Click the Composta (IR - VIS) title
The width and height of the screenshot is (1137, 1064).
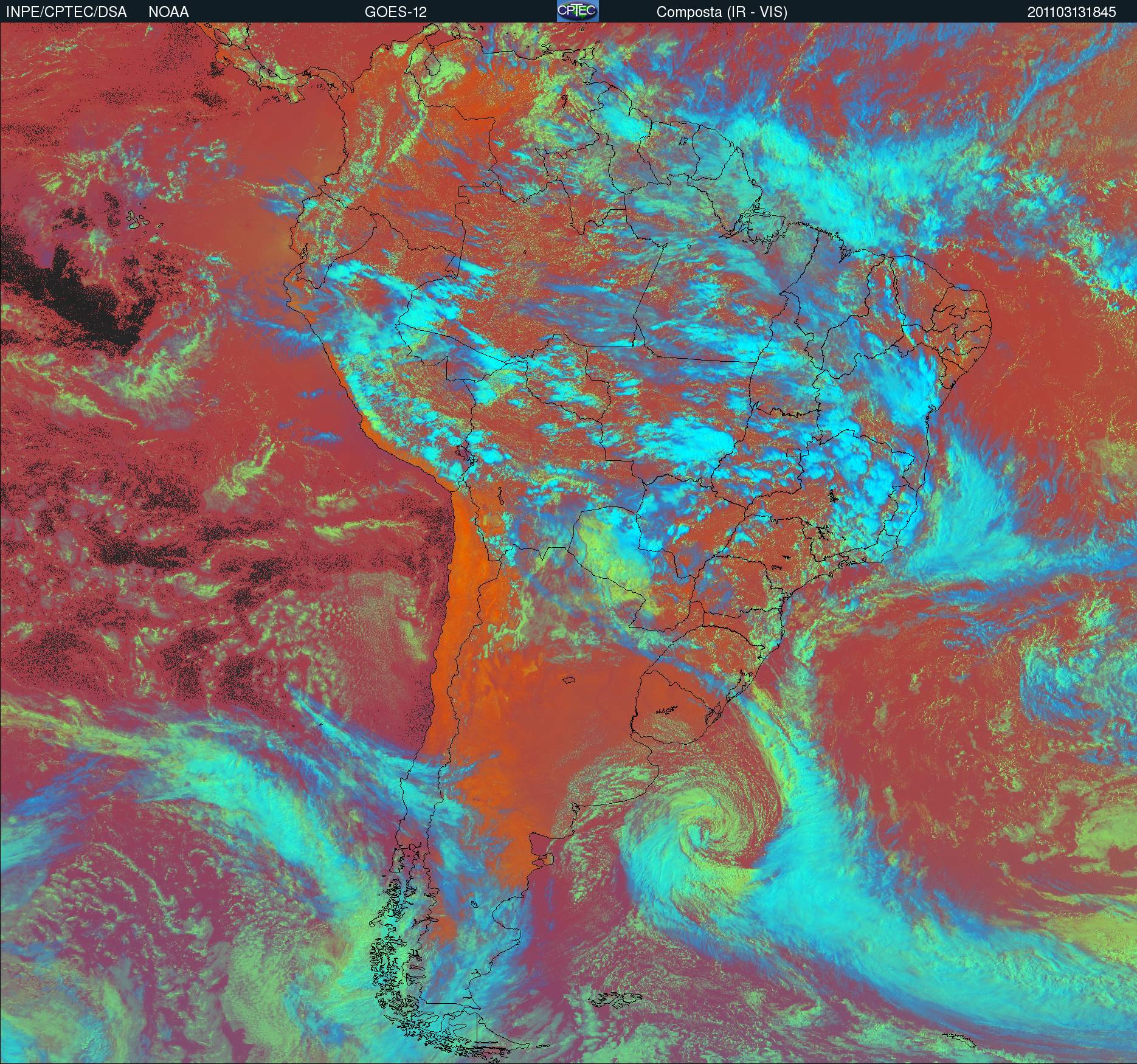pos(722,12)
